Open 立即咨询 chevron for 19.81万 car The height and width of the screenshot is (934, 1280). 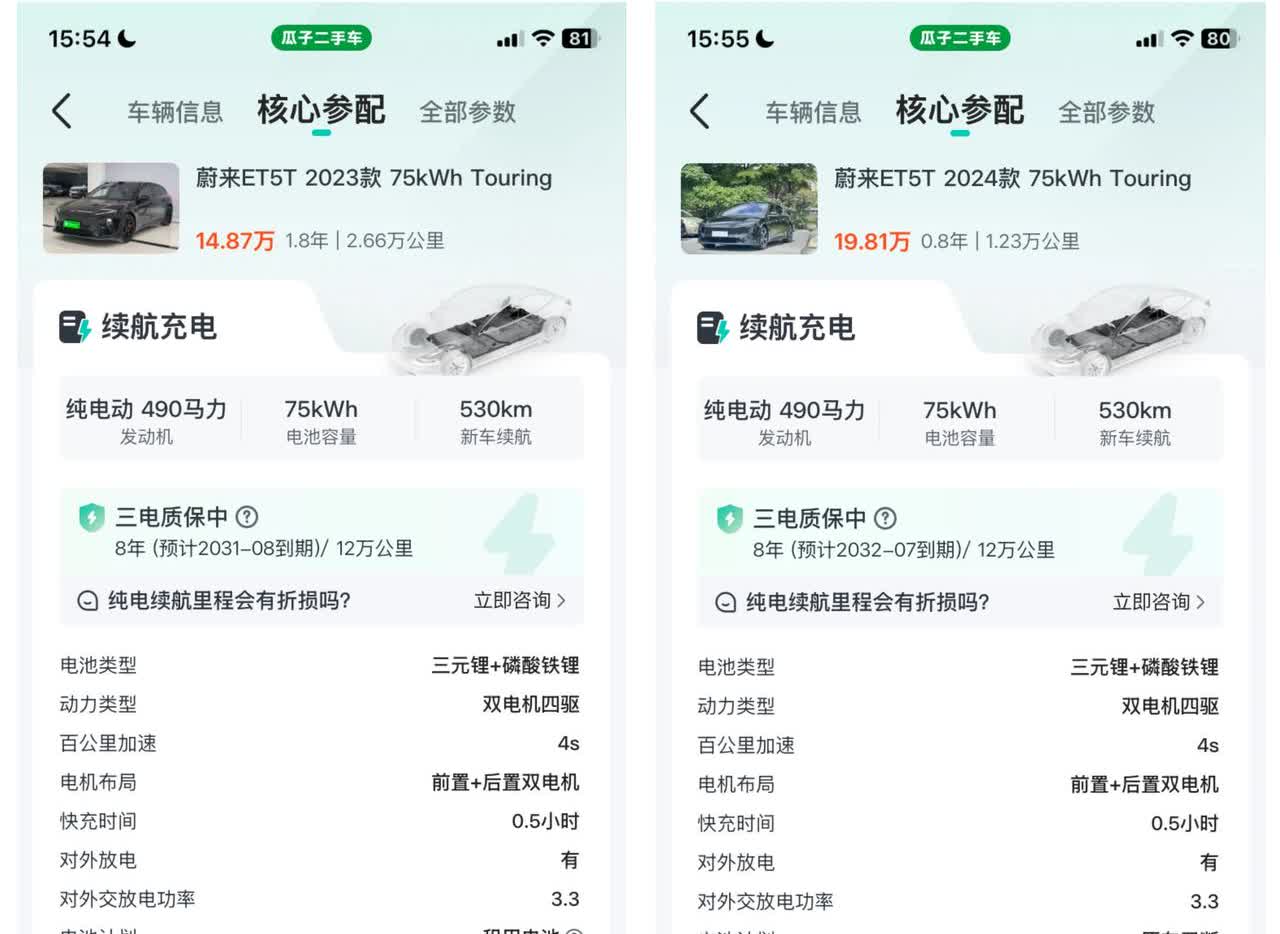pos(1200,602)
